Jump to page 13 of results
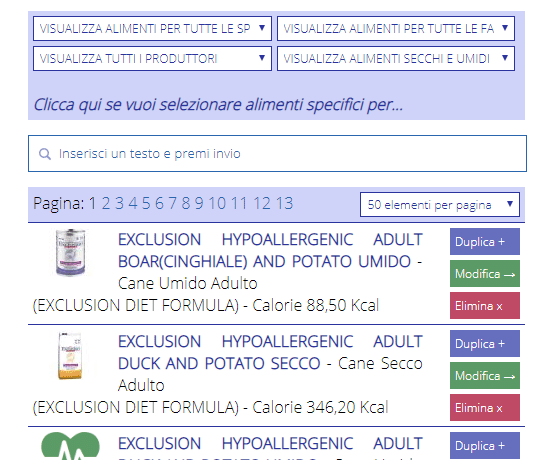Viewport: 550px width, 460px height. [x=284, y=204]
